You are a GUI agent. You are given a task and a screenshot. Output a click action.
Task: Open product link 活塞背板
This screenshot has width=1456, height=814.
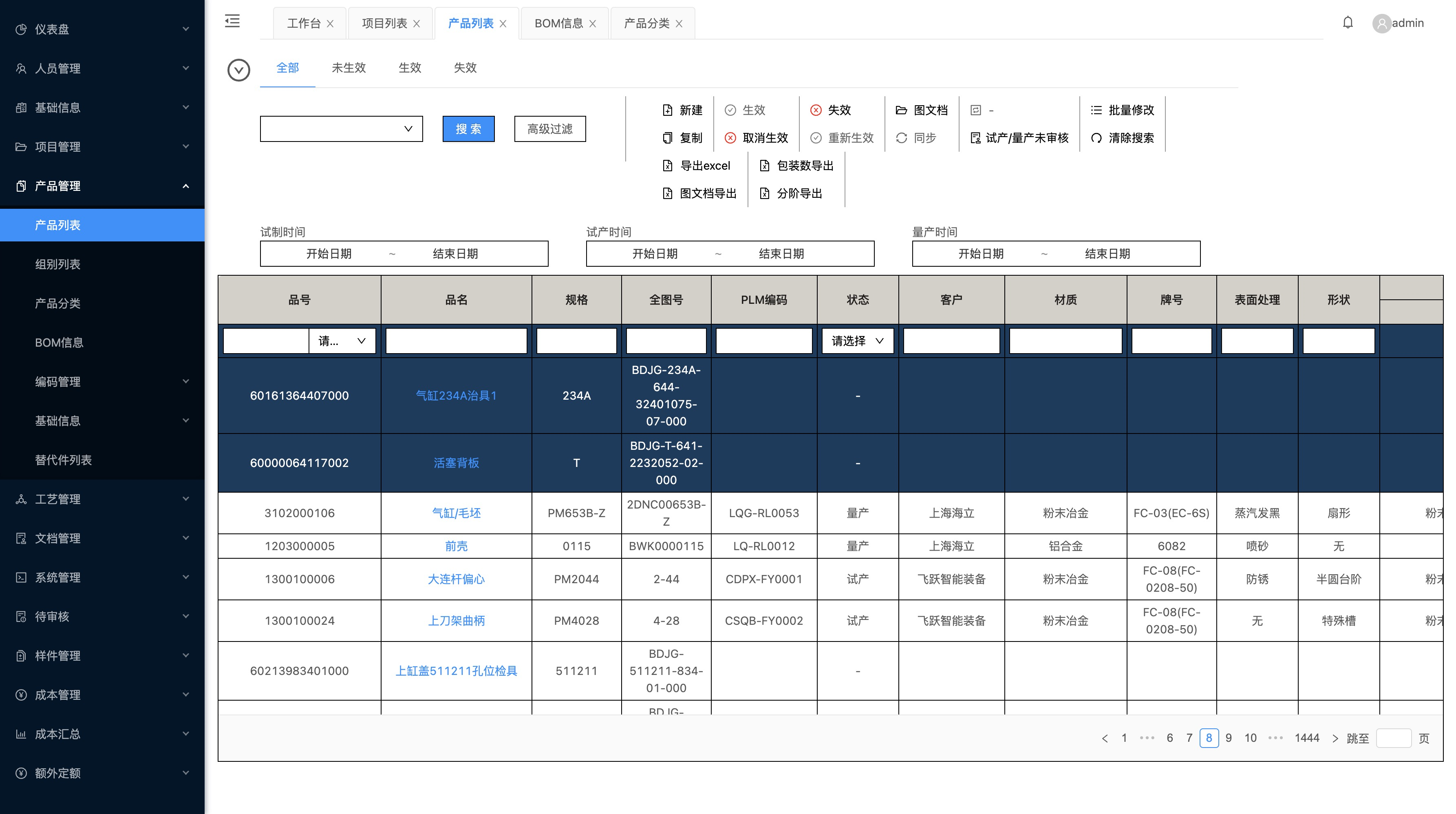[456, 463]
